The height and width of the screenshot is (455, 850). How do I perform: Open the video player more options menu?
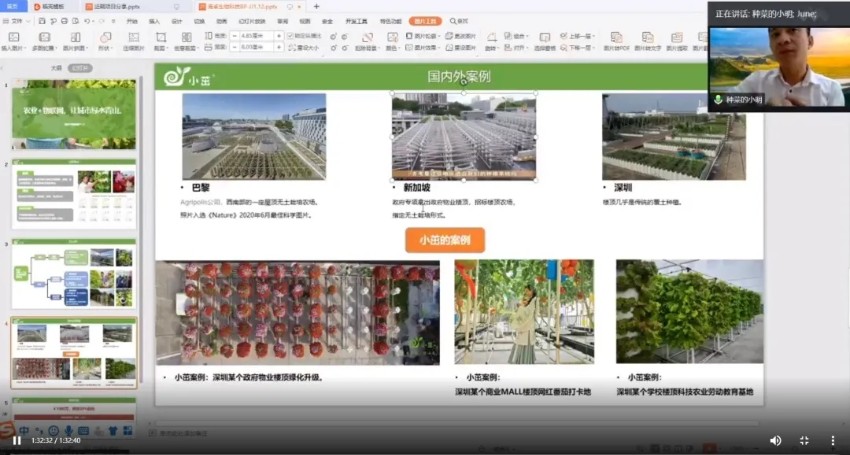coord(833,440)
